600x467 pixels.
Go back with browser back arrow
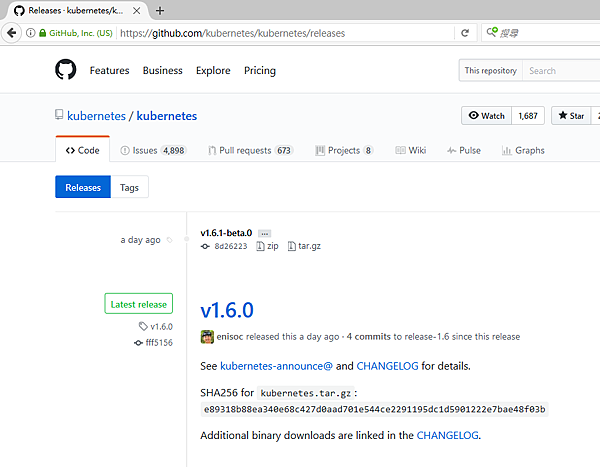(x=11, y=33)
